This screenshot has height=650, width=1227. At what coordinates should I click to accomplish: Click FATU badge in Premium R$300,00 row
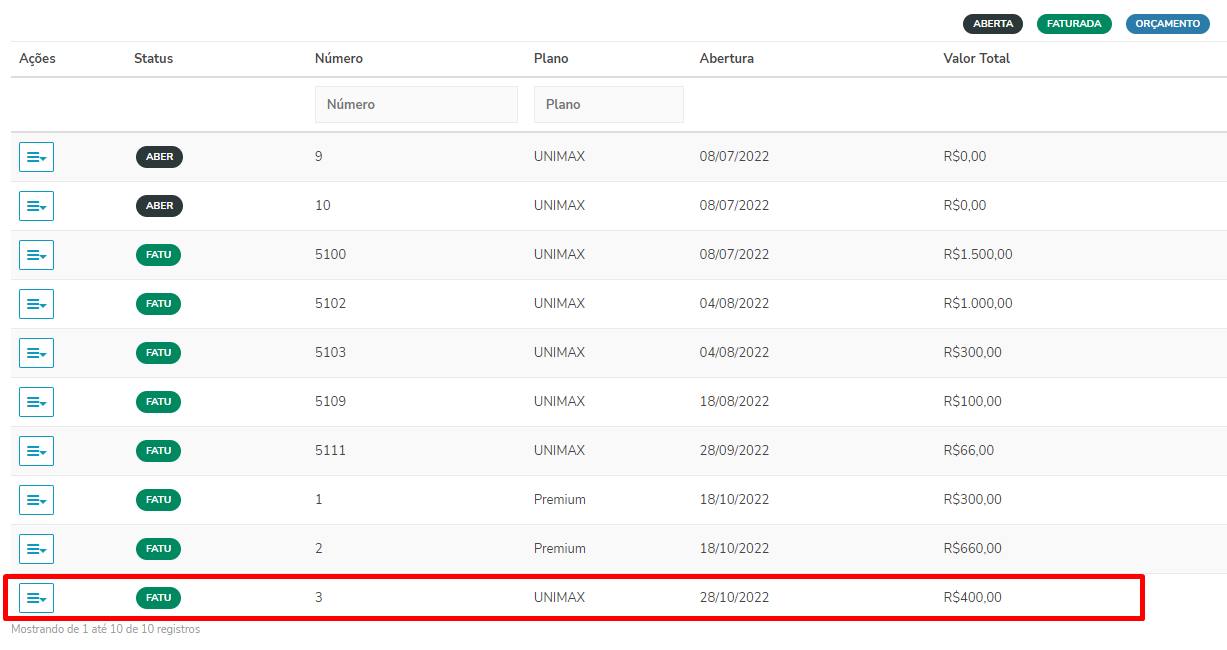tap(159, 500)
